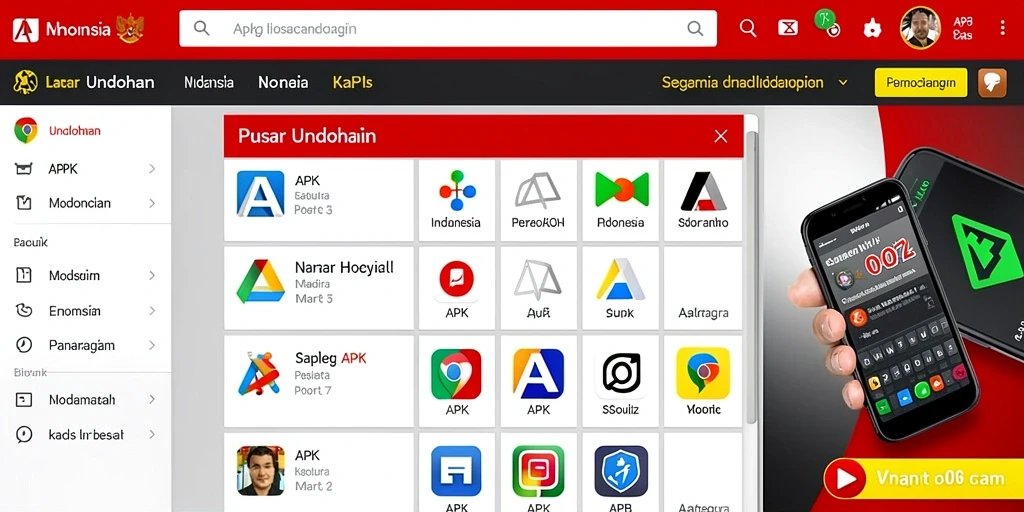
Task: Select the Noneia nav item
Action: [283, 83]
